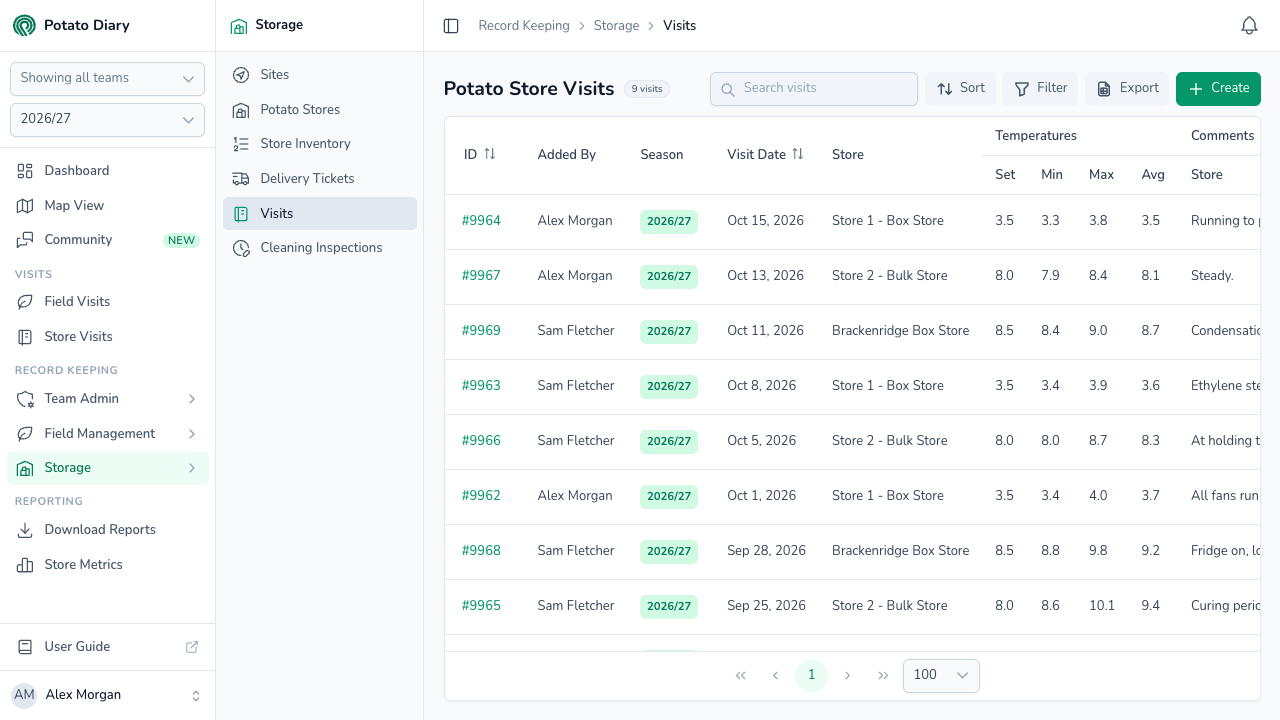This screenshot has width=1280, height=720.
Task: Click the green Create button
Action: [x=1218, y=88]
